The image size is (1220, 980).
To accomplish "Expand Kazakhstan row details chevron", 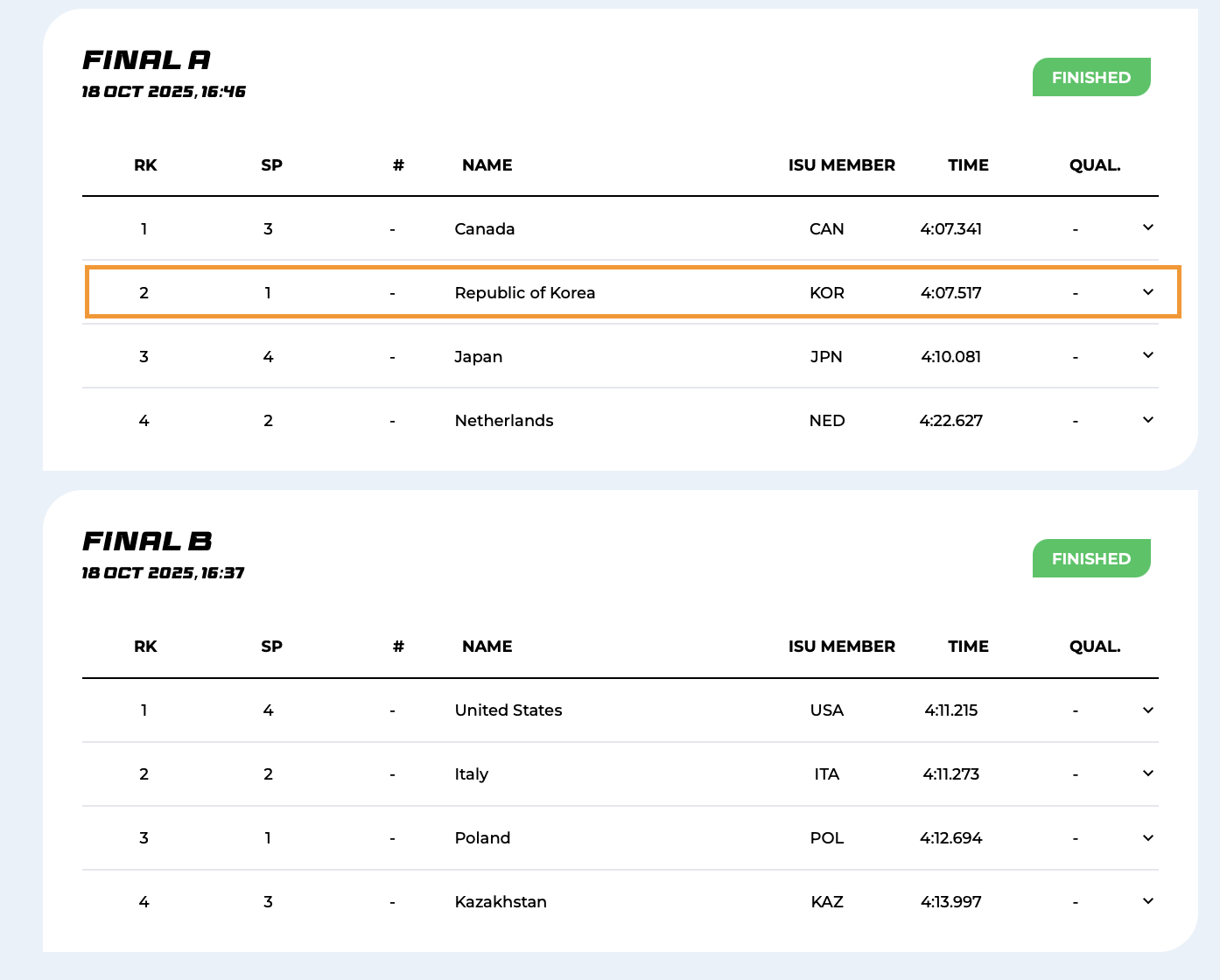I will point(1148,901).
